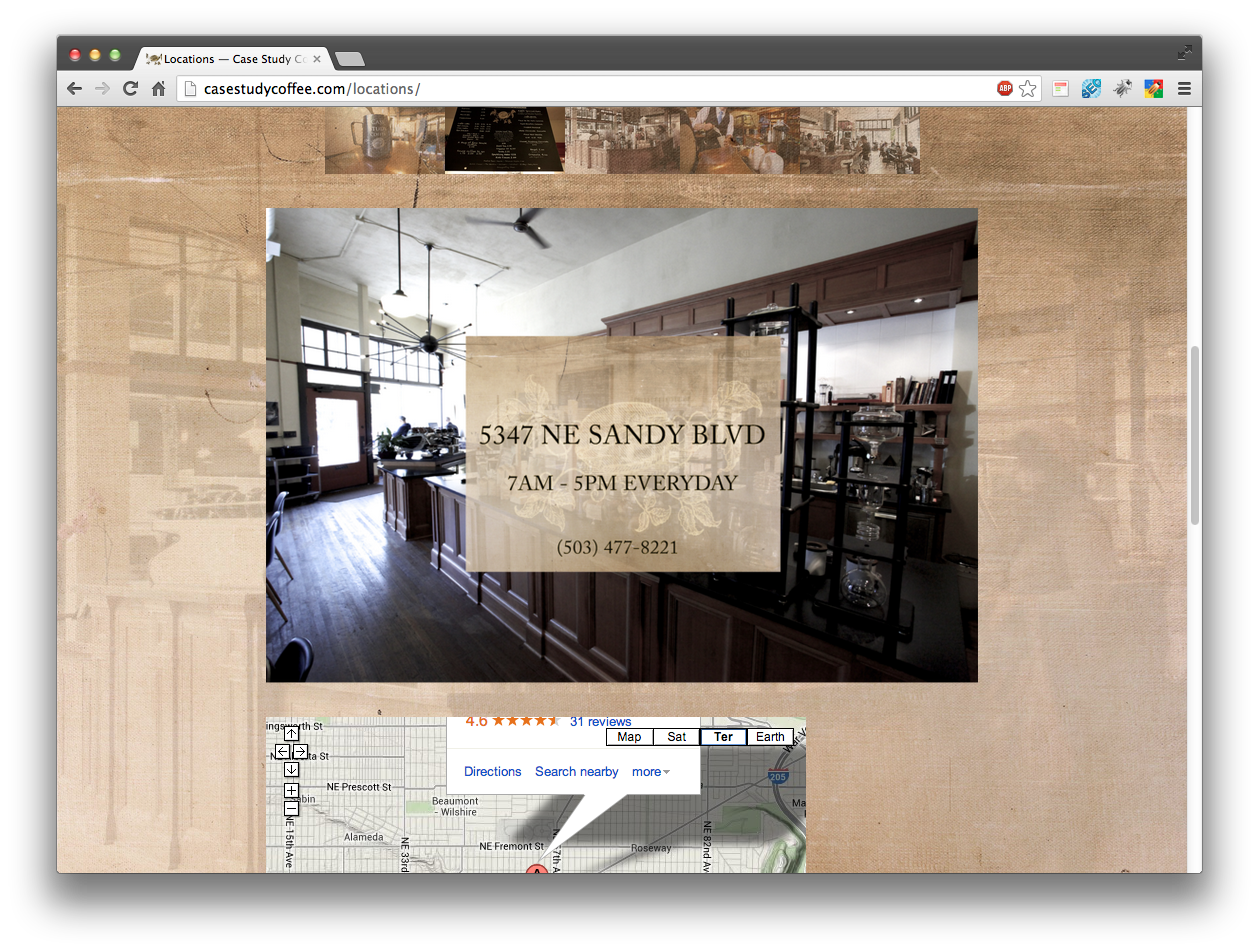Expand the more dropdown in map popup
Viewport: 1259px width, 952px height.
coord(651,772)
